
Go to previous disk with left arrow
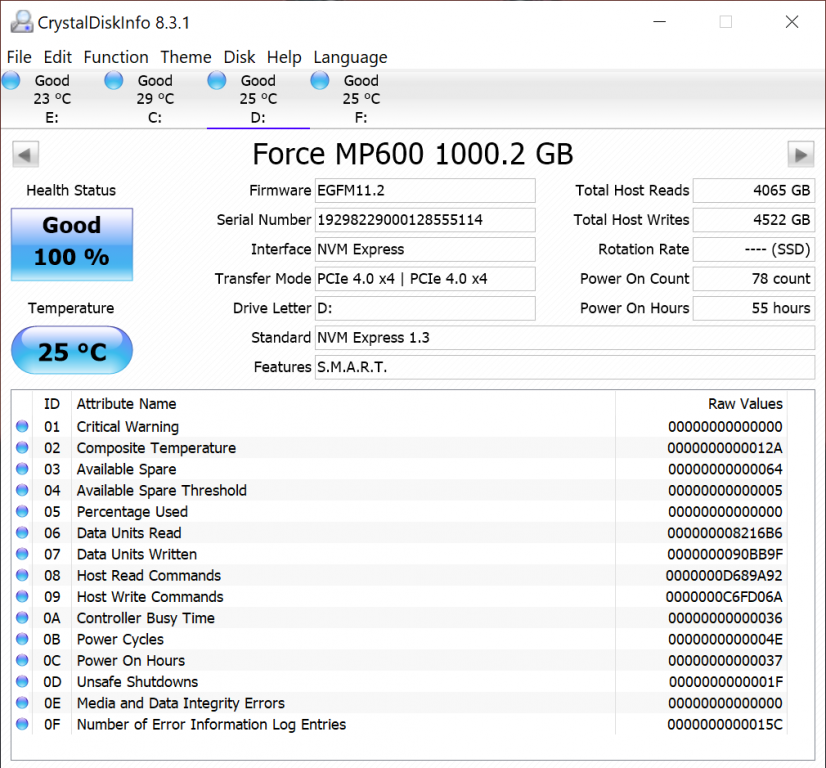tap(26, 154)
